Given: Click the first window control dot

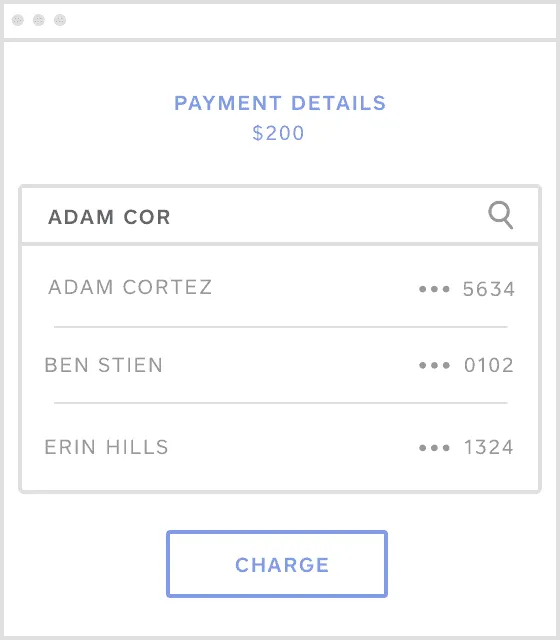Looking at the screenshot, I should point(18,20).
